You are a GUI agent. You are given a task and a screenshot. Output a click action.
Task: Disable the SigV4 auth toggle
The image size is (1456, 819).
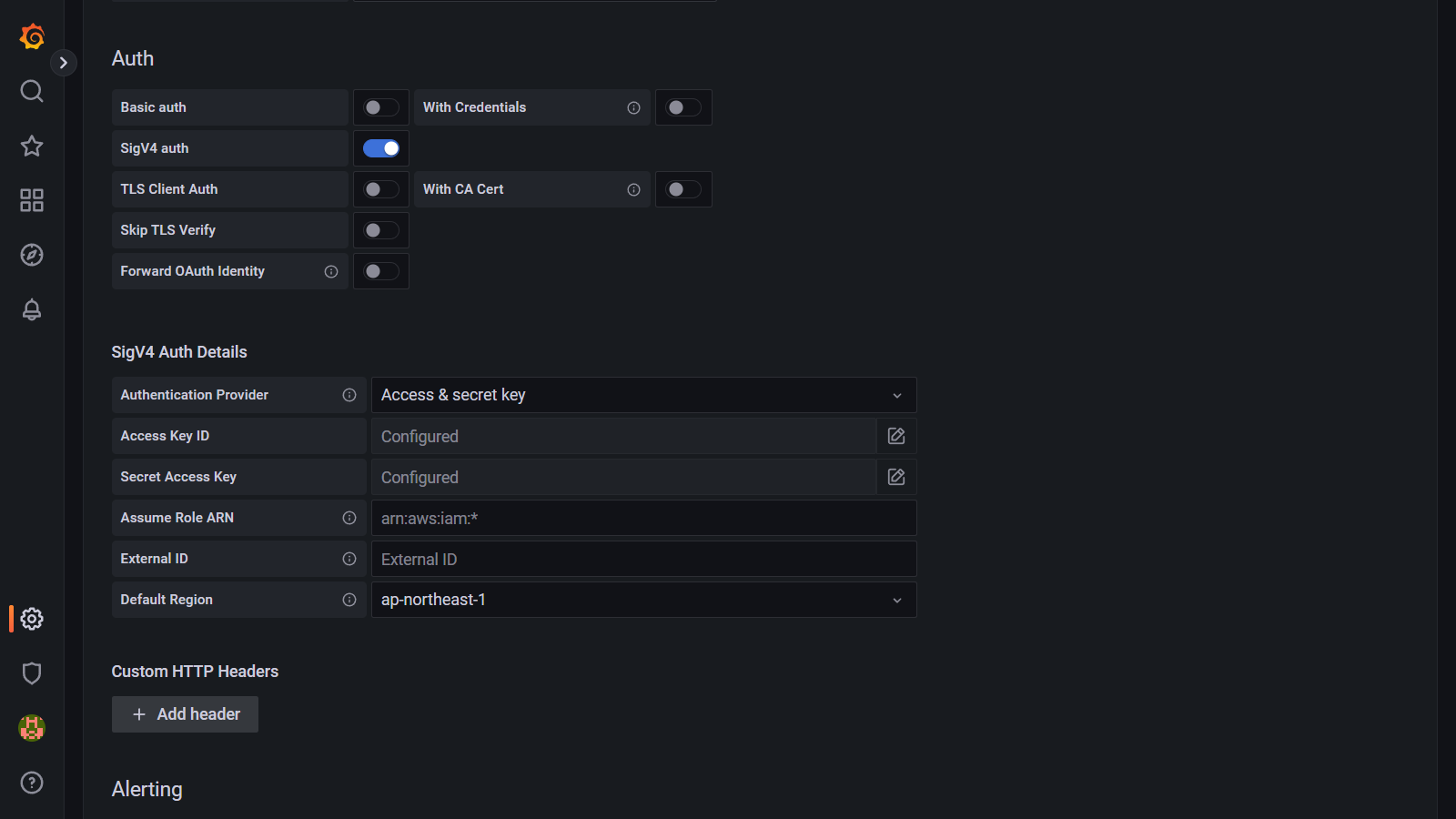click(381, 148)
